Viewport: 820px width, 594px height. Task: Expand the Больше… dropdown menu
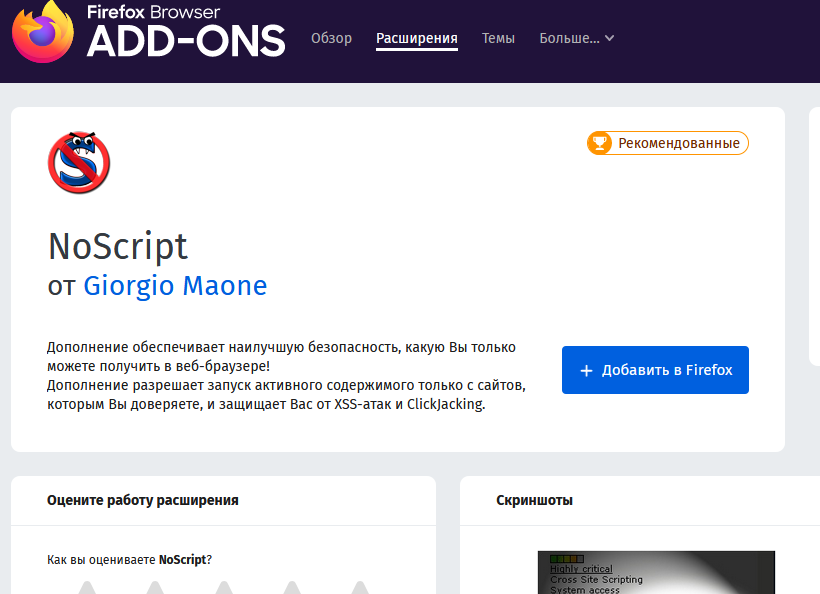tap(577, 38)
